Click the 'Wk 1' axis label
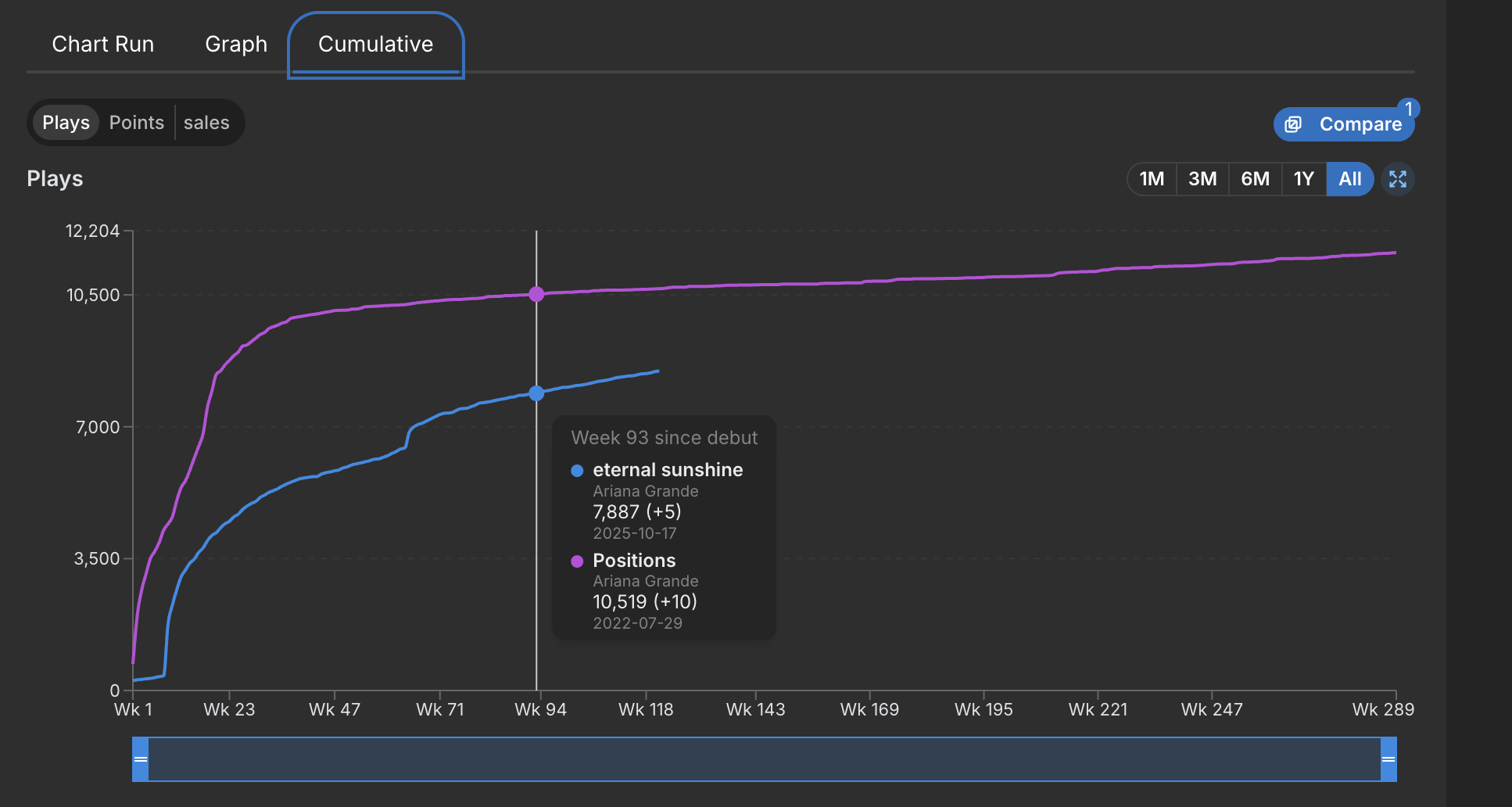This screenshot has height=807, width=1512. [133, 709]
